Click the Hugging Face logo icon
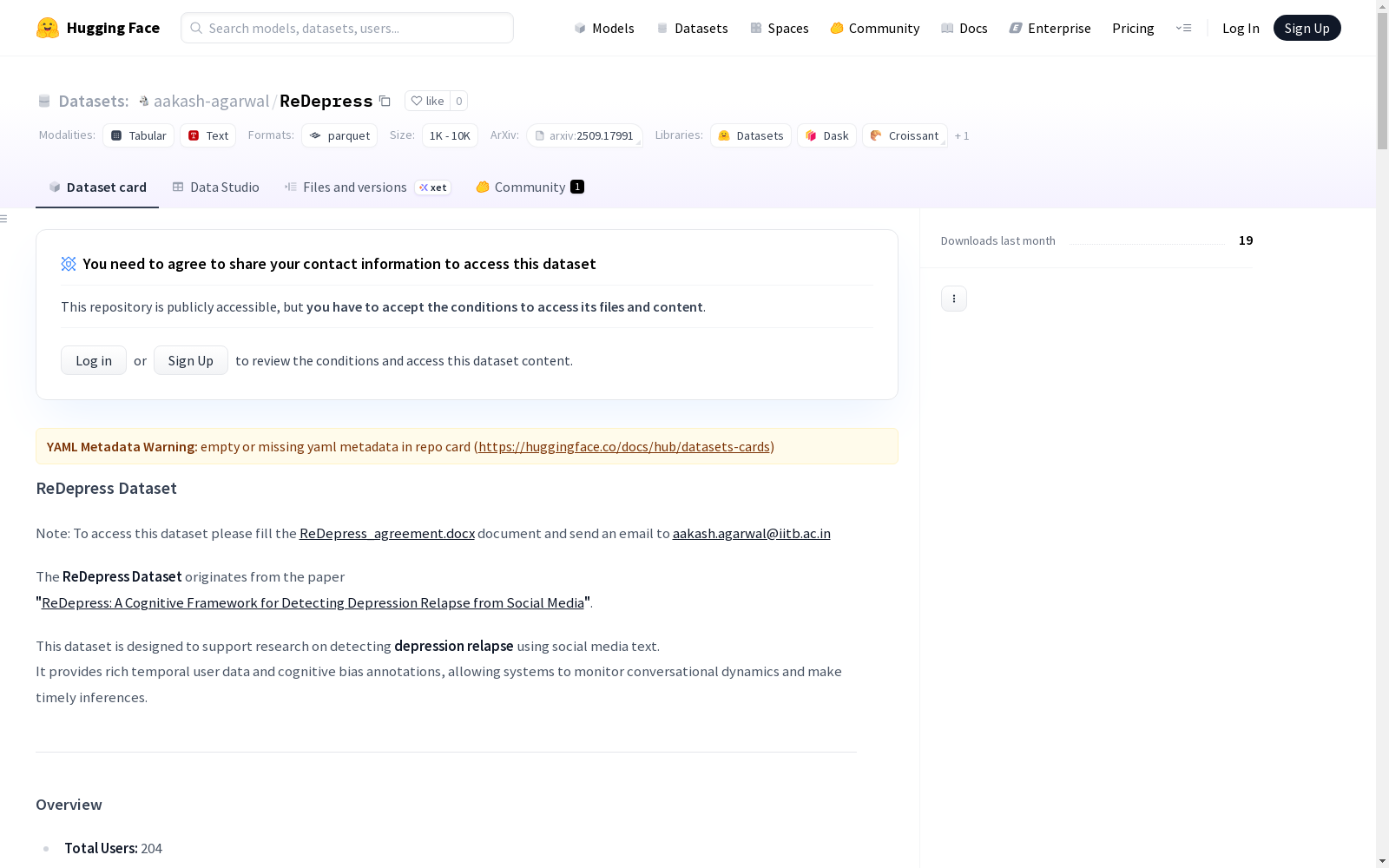Image resolution: width=1389 pixels, height=868 pixels. [x=48, y=28]
